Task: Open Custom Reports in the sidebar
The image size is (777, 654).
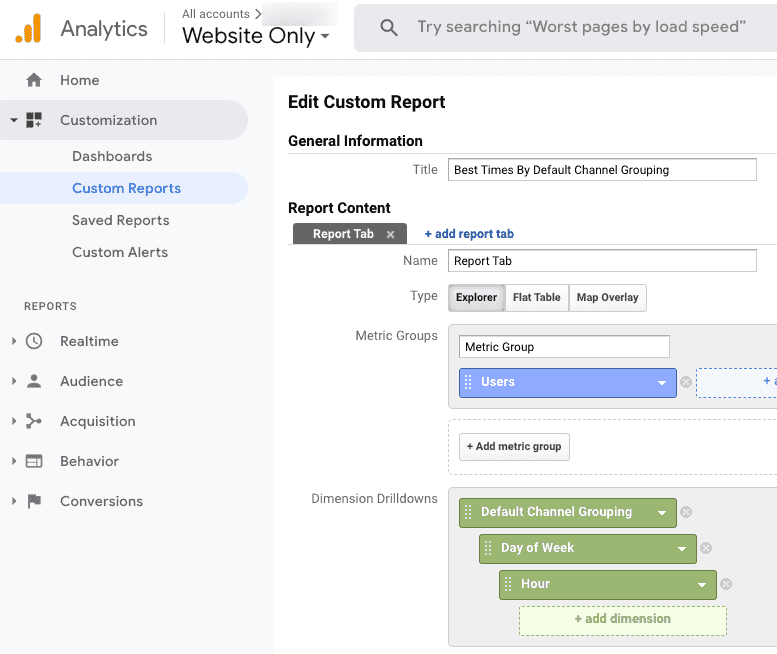Action: (126, 188)
